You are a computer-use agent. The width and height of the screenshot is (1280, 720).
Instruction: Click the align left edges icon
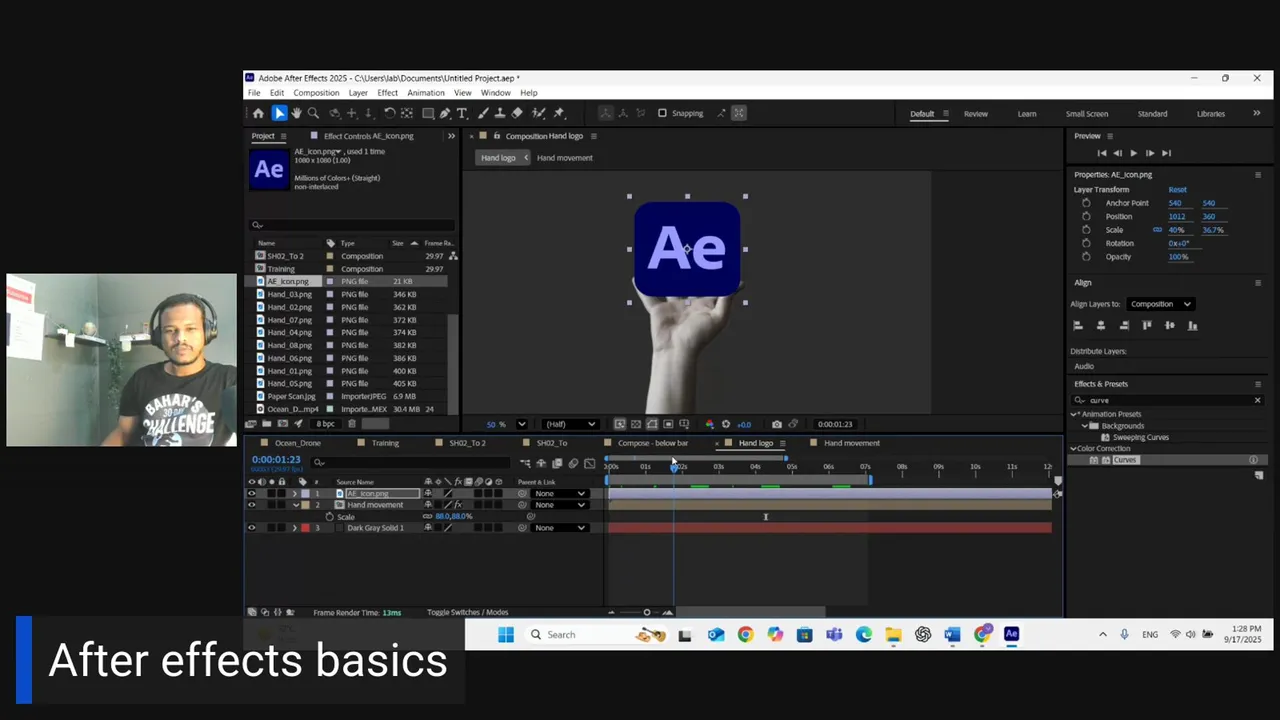1078,325
